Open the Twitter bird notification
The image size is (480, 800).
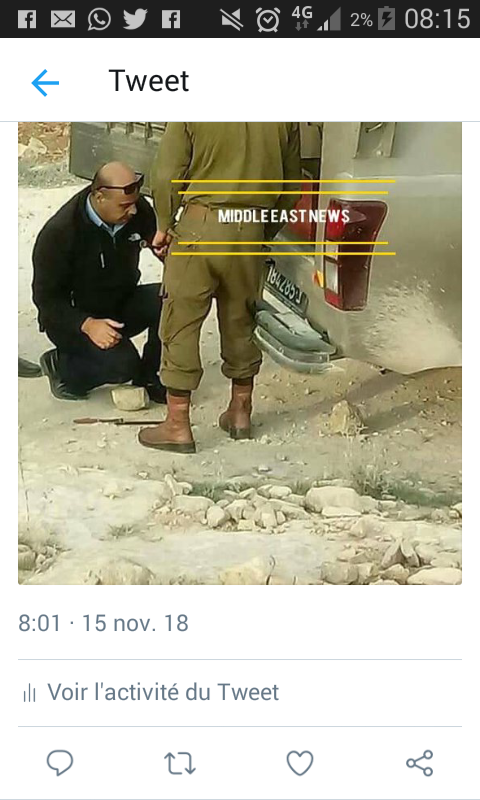(x=135, y=19)
